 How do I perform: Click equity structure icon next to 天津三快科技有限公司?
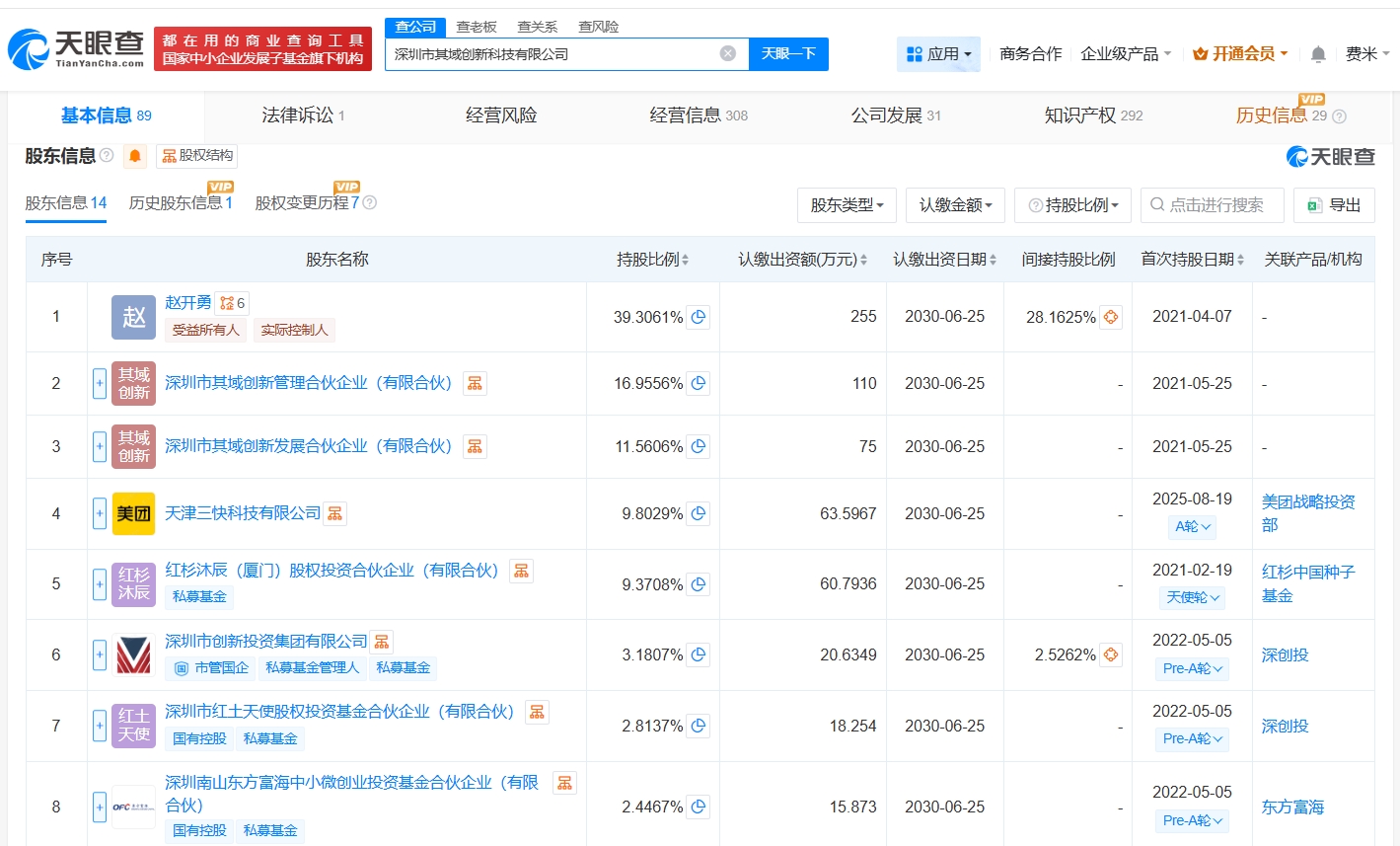[335, 513]
